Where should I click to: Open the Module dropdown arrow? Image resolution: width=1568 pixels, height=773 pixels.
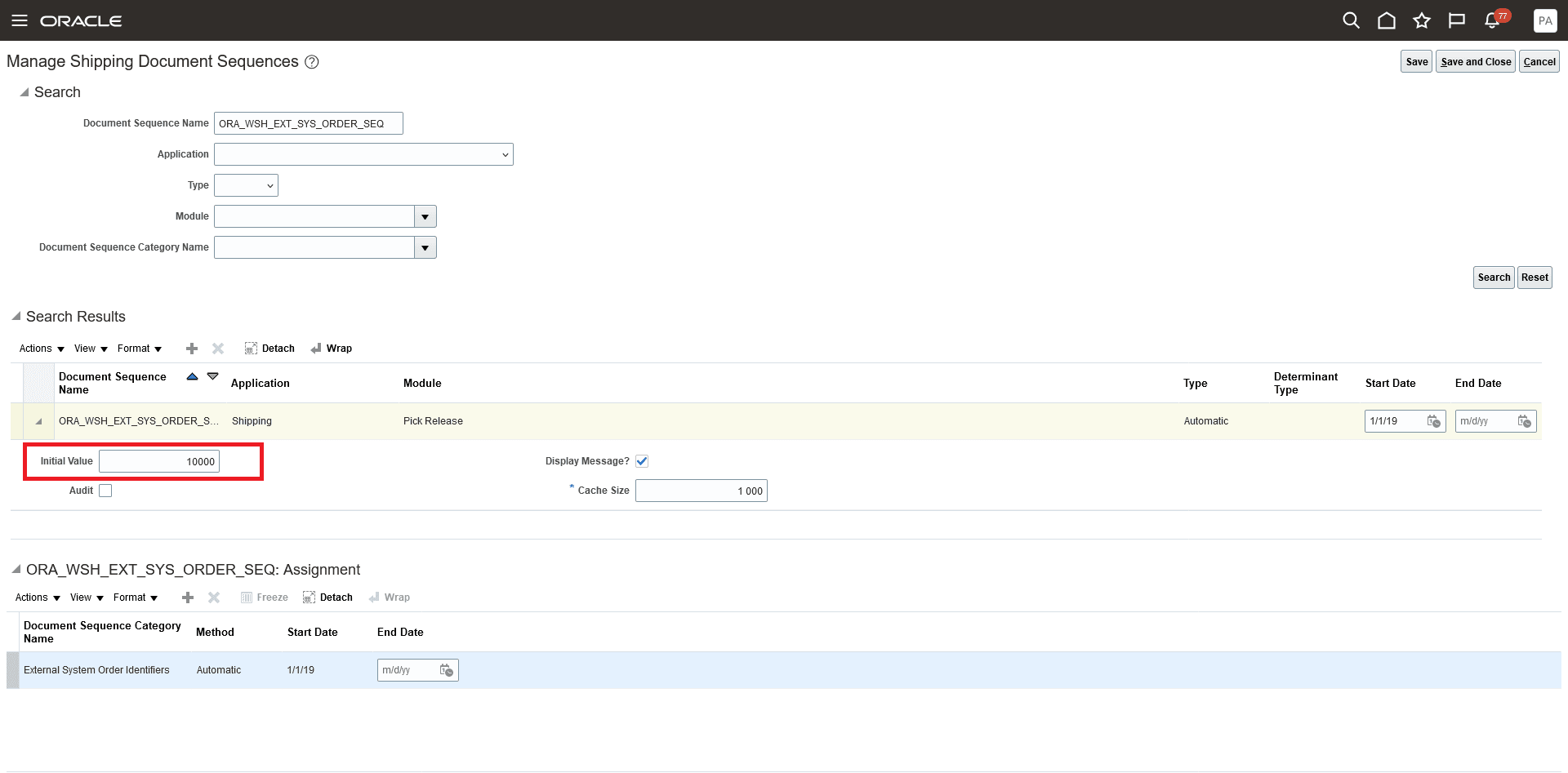tap(425, 216)
